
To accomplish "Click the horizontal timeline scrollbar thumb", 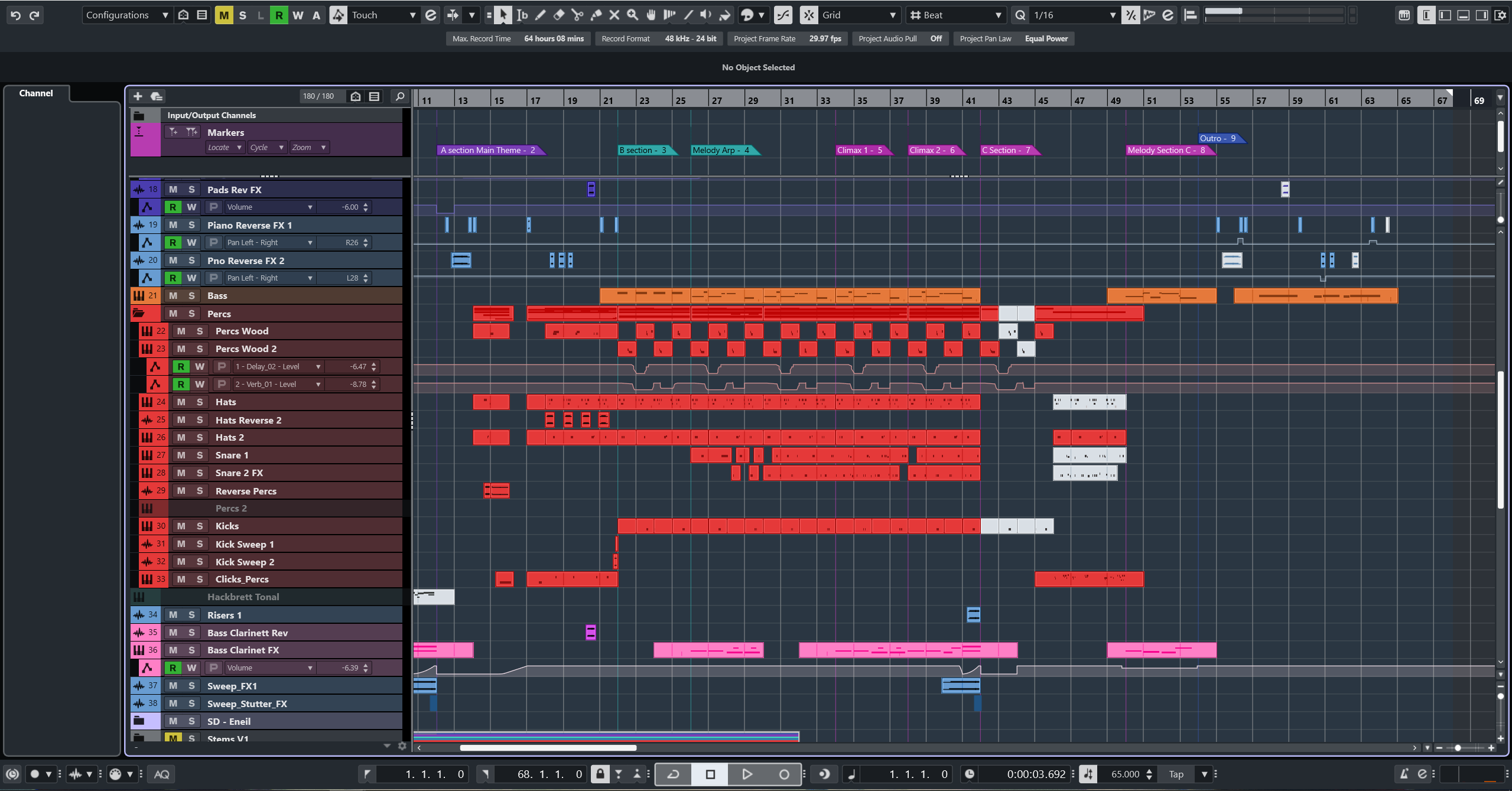I will (548, 748).
